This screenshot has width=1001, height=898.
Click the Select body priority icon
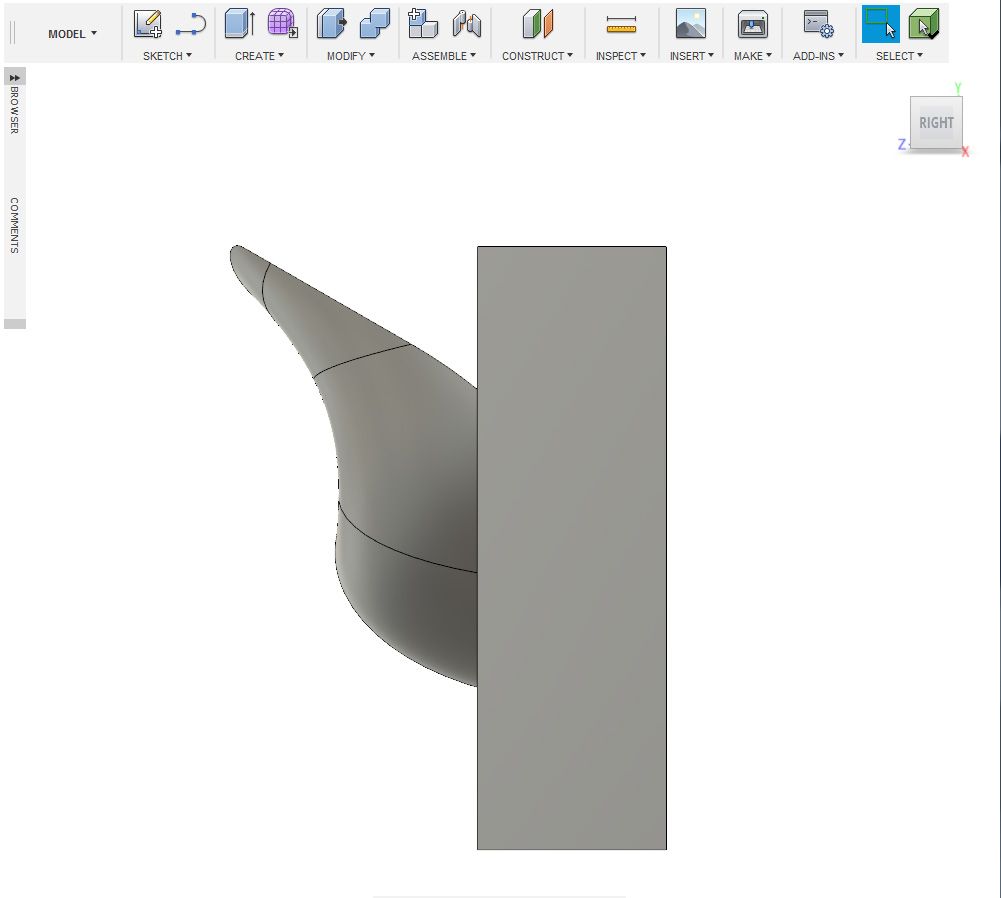pos(923,24)
